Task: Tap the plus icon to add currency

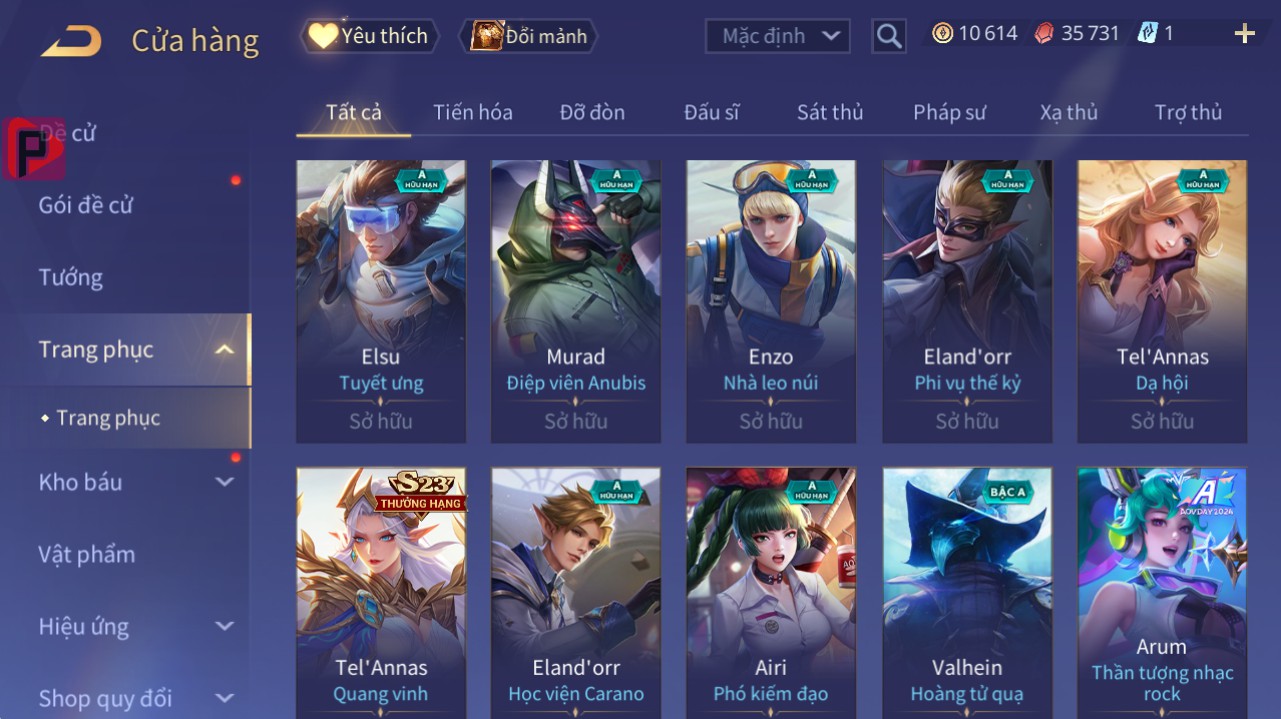Action: click(x=1244, y=35)
